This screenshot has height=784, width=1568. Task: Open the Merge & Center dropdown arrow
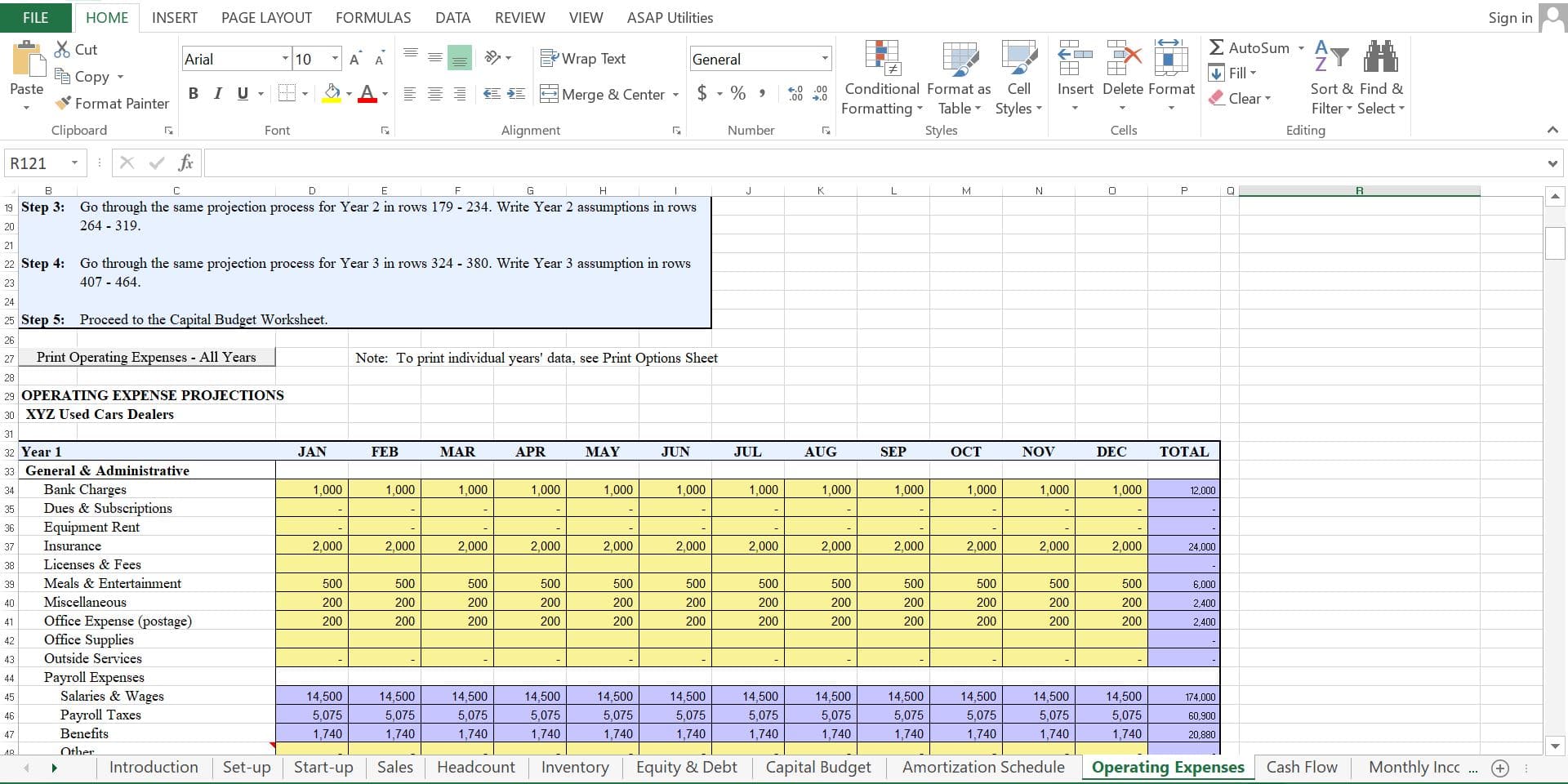(675, 95)
